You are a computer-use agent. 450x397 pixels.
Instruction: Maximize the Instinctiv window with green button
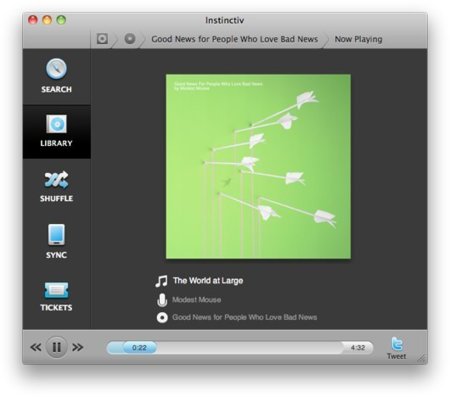click(61, 20)
